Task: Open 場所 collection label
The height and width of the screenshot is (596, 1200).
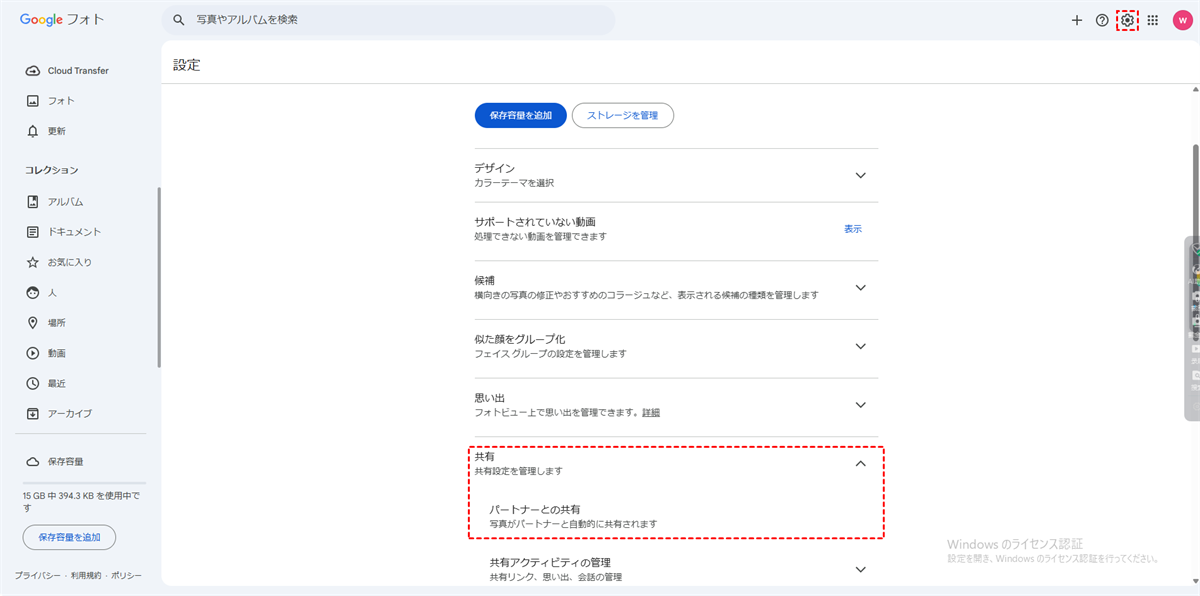Action: tap(57, 323)
